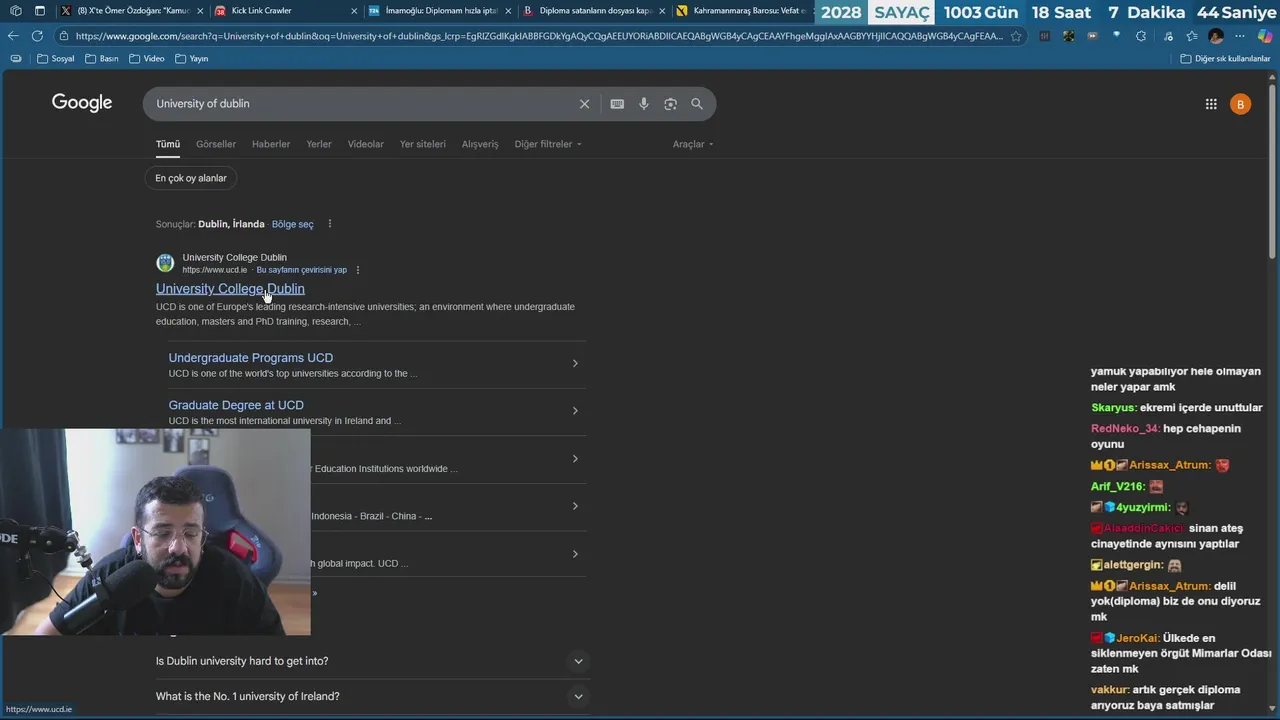Open the Edge profile picture

(1216, 36)
